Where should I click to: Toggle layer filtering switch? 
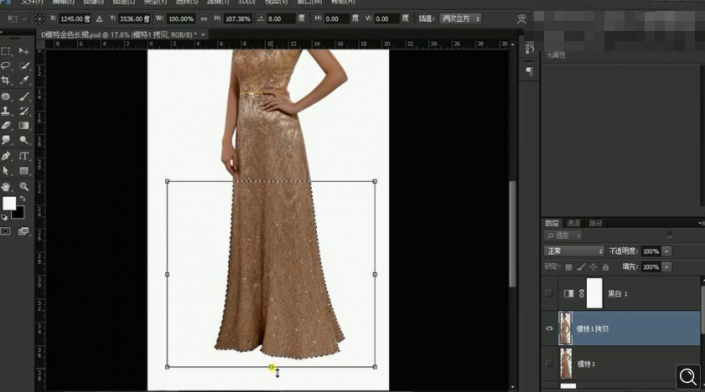pos(669,236)
